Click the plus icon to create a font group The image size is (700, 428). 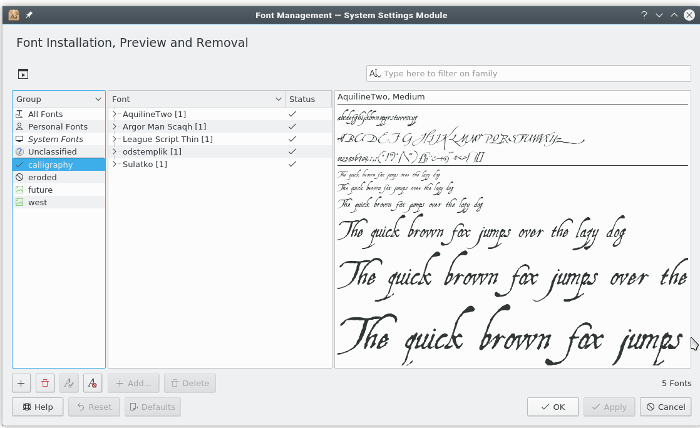pos(22,383)
